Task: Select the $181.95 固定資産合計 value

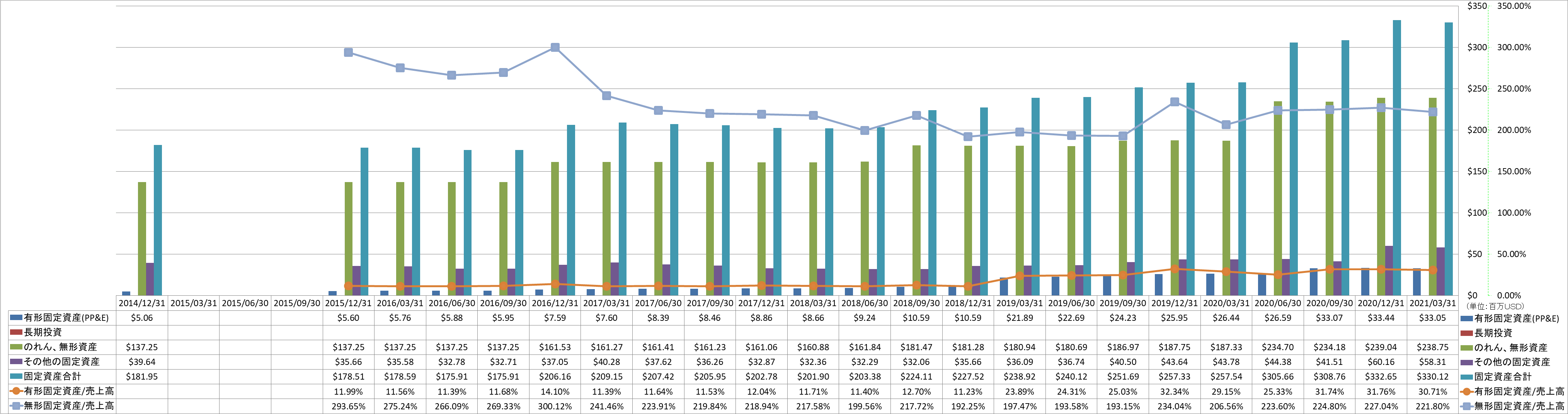Action: click(142, 376)
